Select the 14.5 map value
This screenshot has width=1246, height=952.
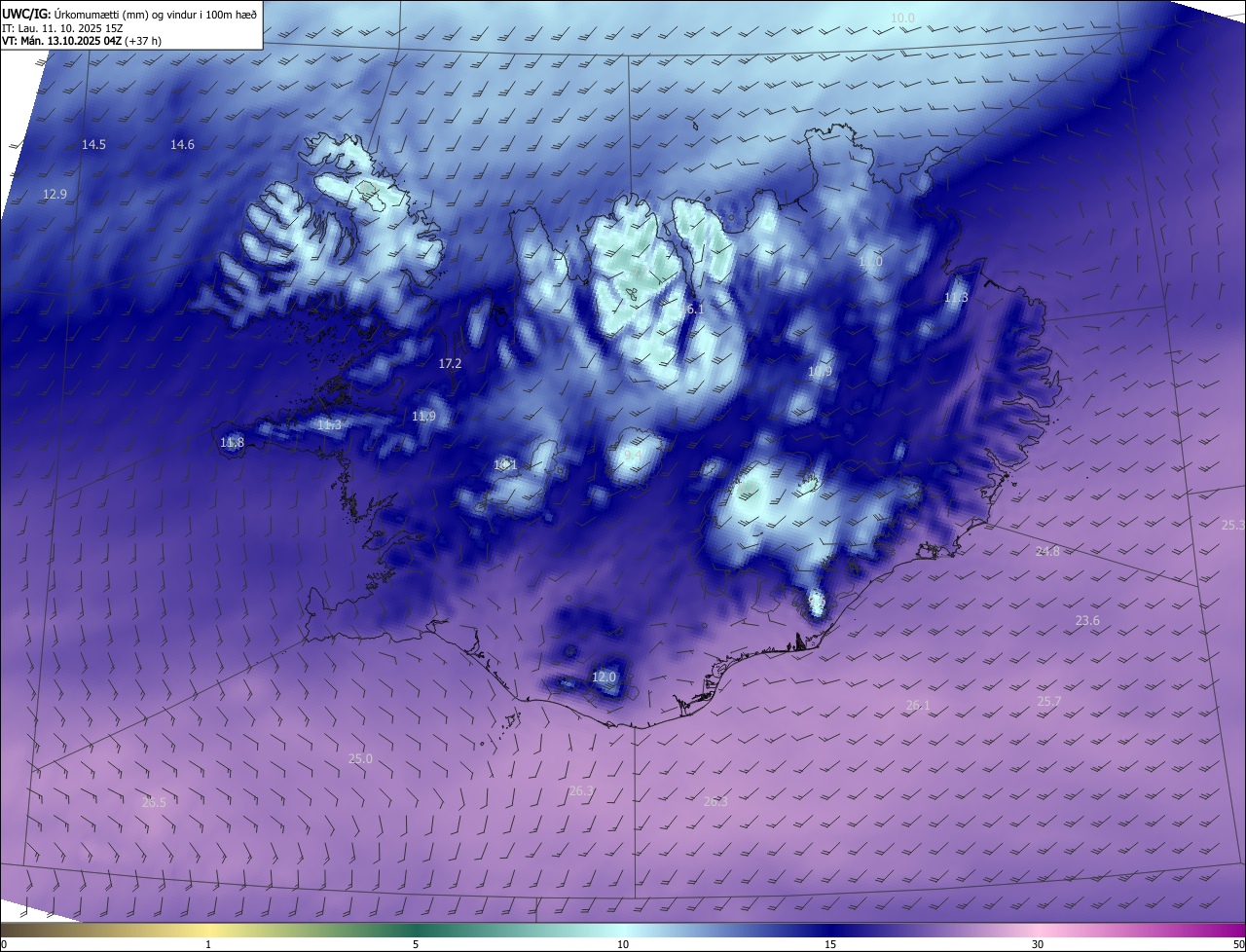click(x=93, y=144)
